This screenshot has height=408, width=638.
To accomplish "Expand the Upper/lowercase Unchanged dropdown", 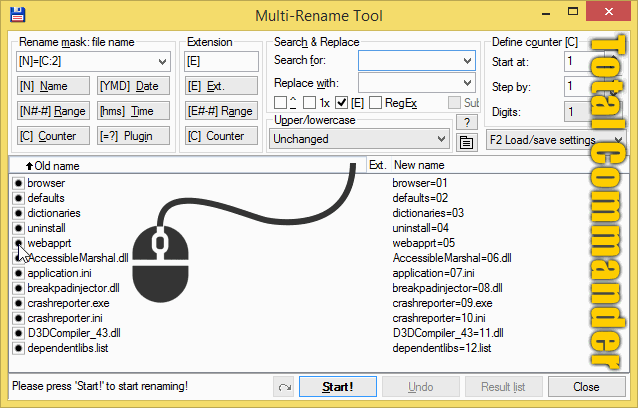I will (359, 139).
